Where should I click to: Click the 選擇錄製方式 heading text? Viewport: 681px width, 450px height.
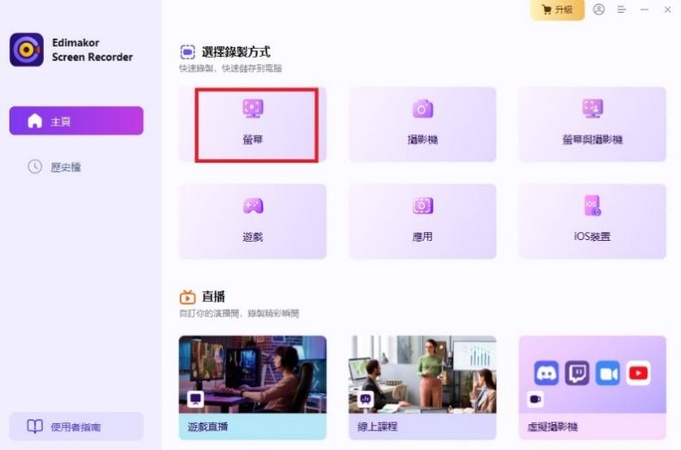pyautogui.click(x=236, y=52)
